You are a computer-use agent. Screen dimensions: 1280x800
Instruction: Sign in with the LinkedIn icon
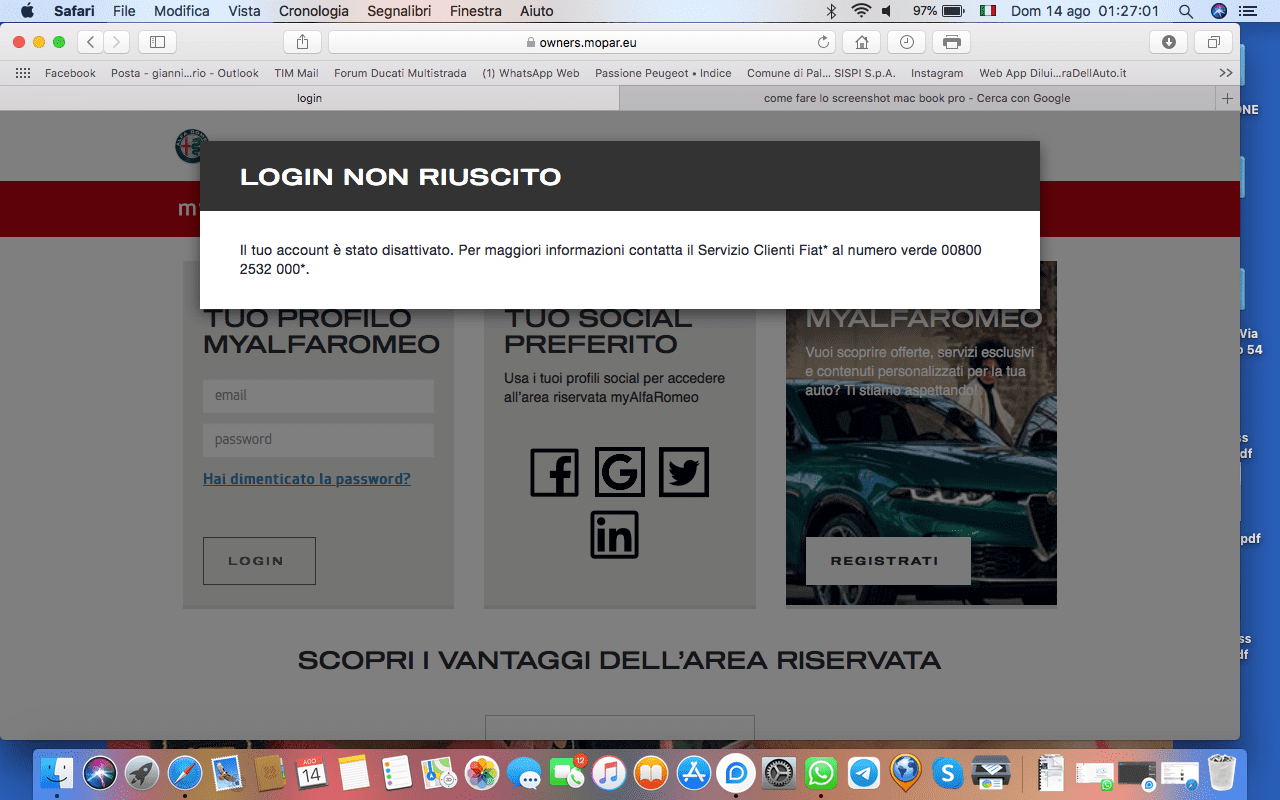coord(614,535)
